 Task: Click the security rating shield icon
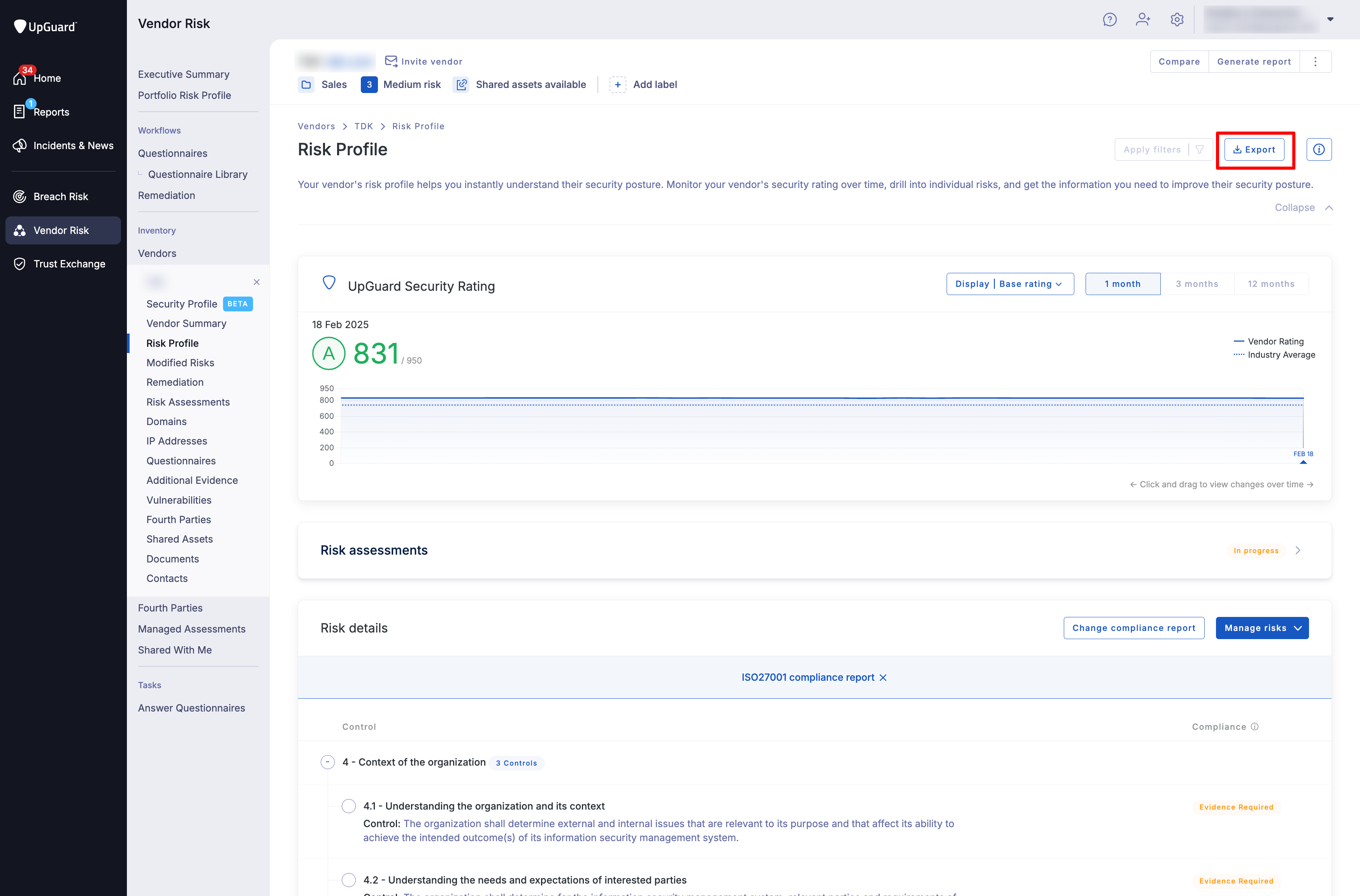pyautogui.click(x=329, y=283)
